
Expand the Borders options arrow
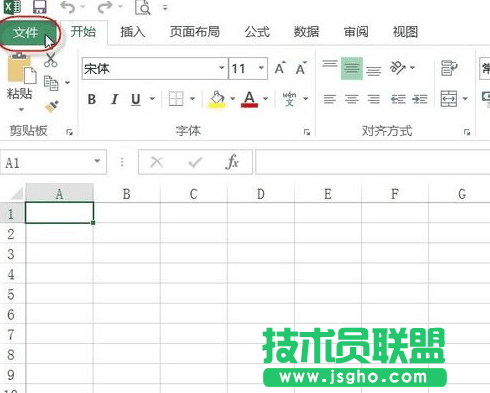click(192, 98)
